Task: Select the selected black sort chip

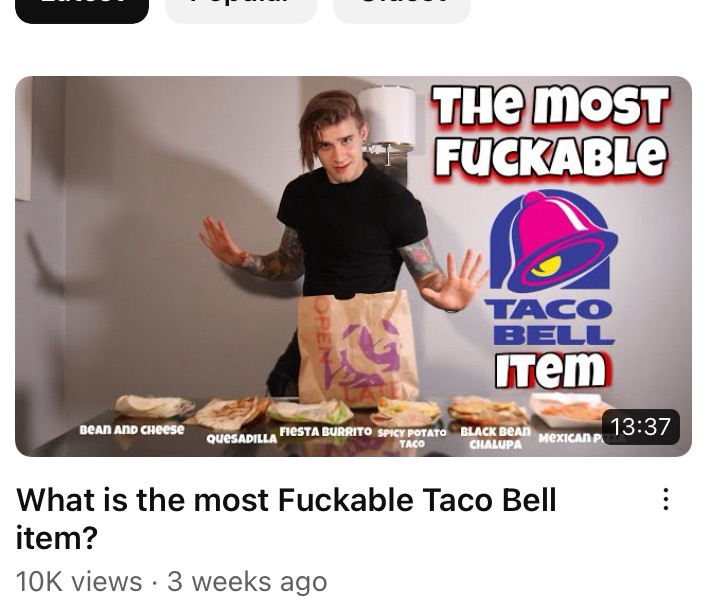Action: (82, 9)
